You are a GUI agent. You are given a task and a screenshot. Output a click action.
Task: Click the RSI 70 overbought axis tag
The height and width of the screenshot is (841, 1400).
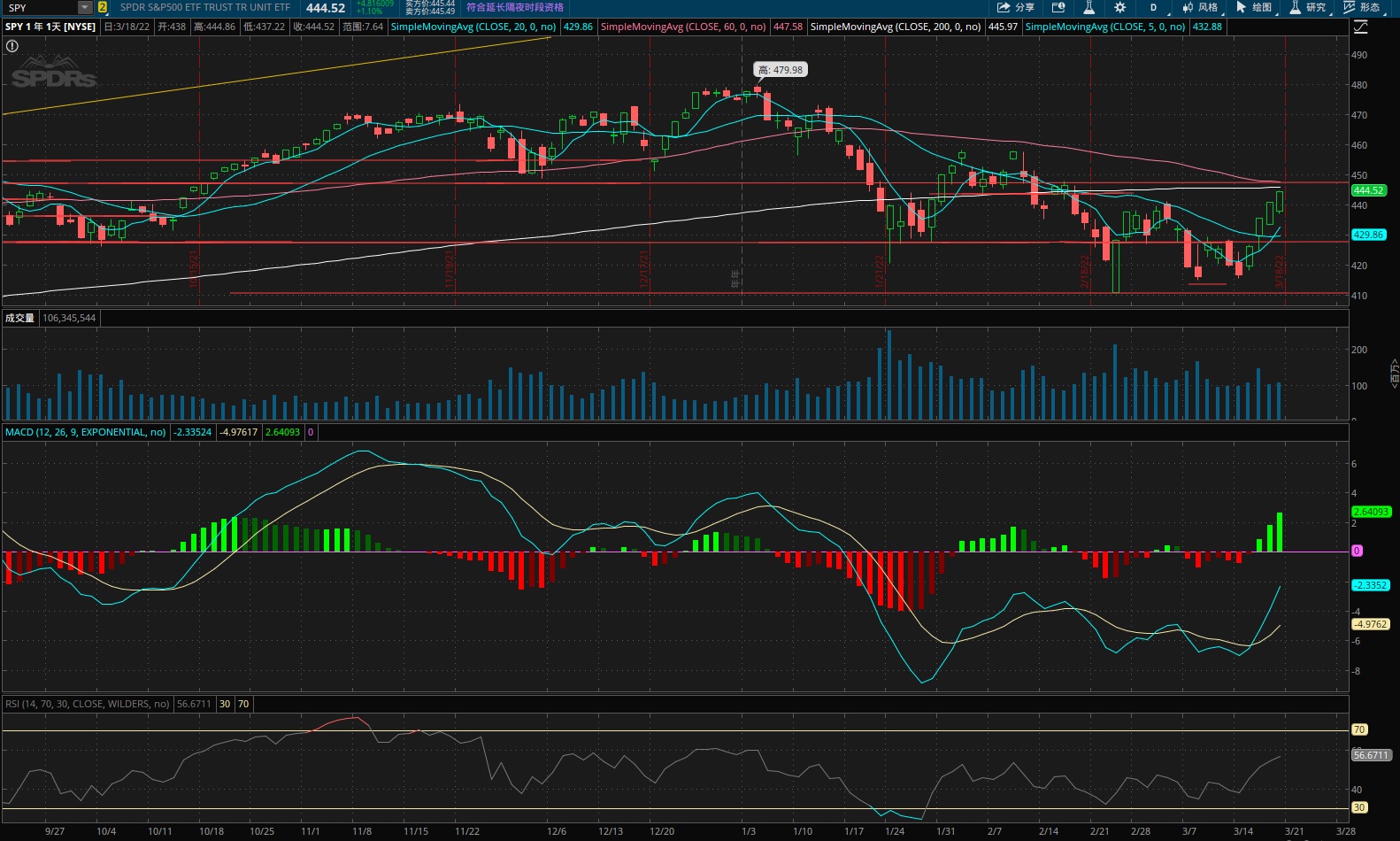point(1359,729)
